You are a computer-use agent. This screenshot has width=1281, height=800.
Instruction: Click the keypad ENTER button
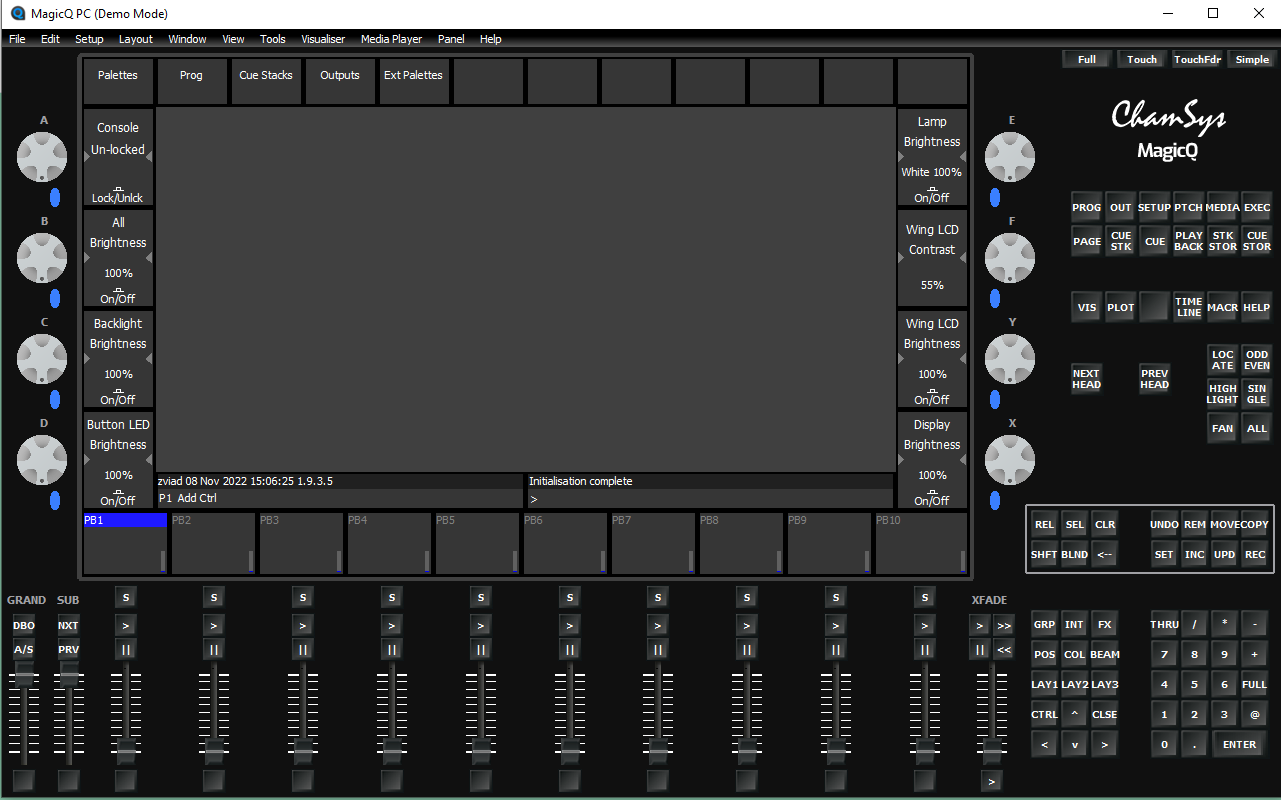click(x=1240, y=744)
